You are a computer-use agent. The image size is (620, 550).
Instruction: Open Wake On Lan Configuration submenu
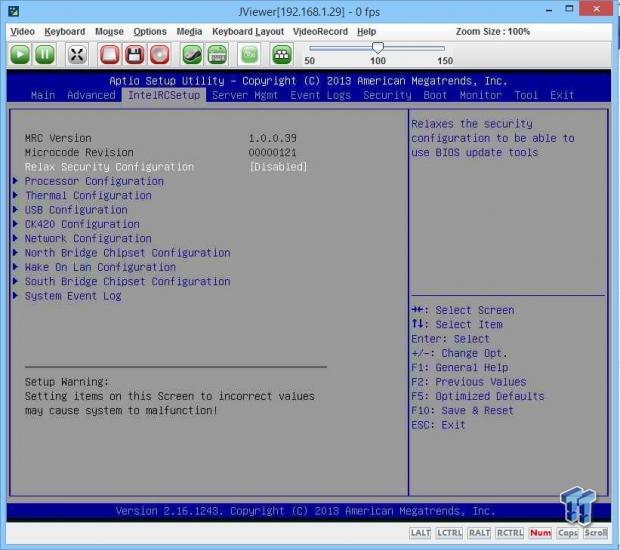100,267
